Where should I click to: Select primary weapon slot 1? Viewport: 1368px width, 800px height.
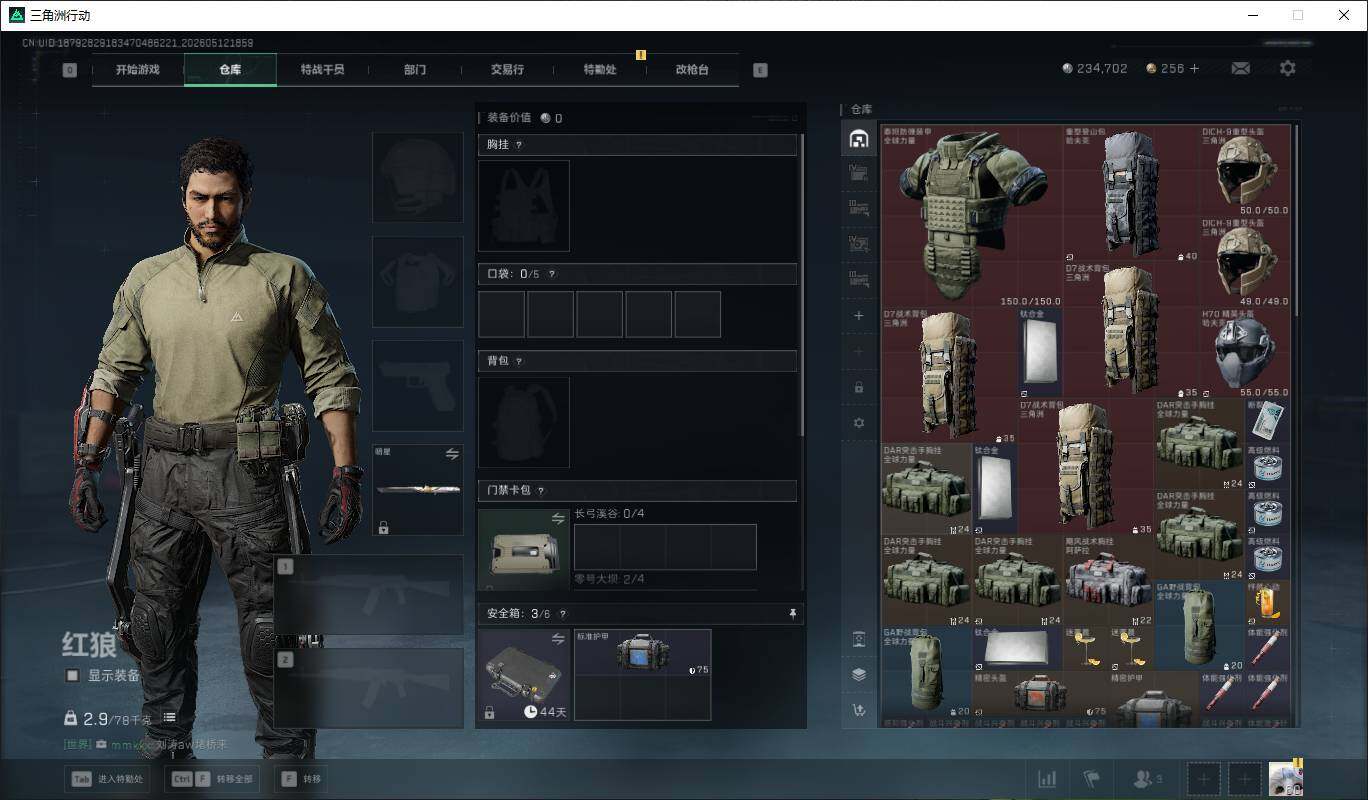pos(369,594)
